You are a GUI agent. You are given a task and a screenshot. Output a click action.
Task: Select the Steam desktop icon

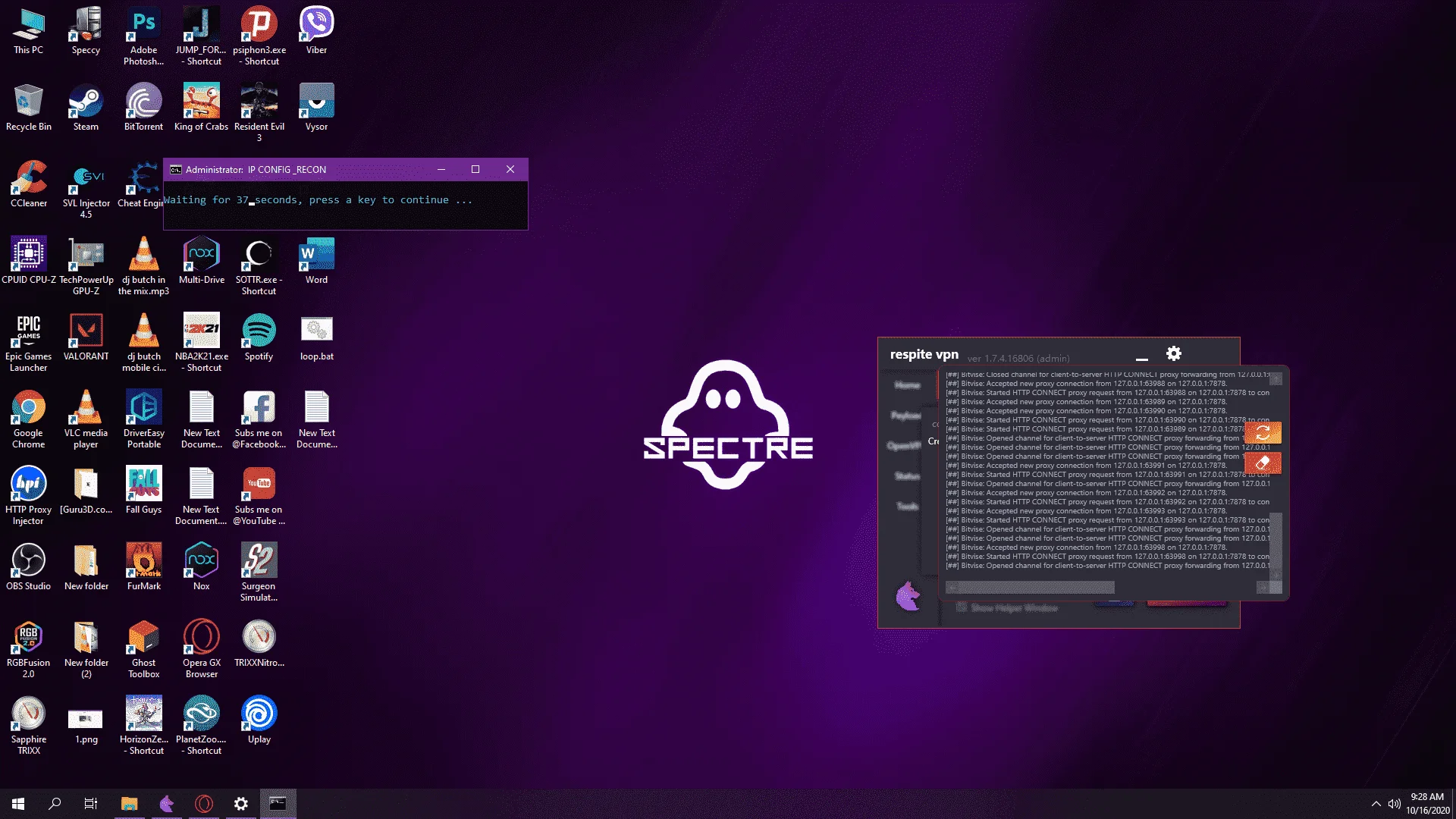pos(86,108)
